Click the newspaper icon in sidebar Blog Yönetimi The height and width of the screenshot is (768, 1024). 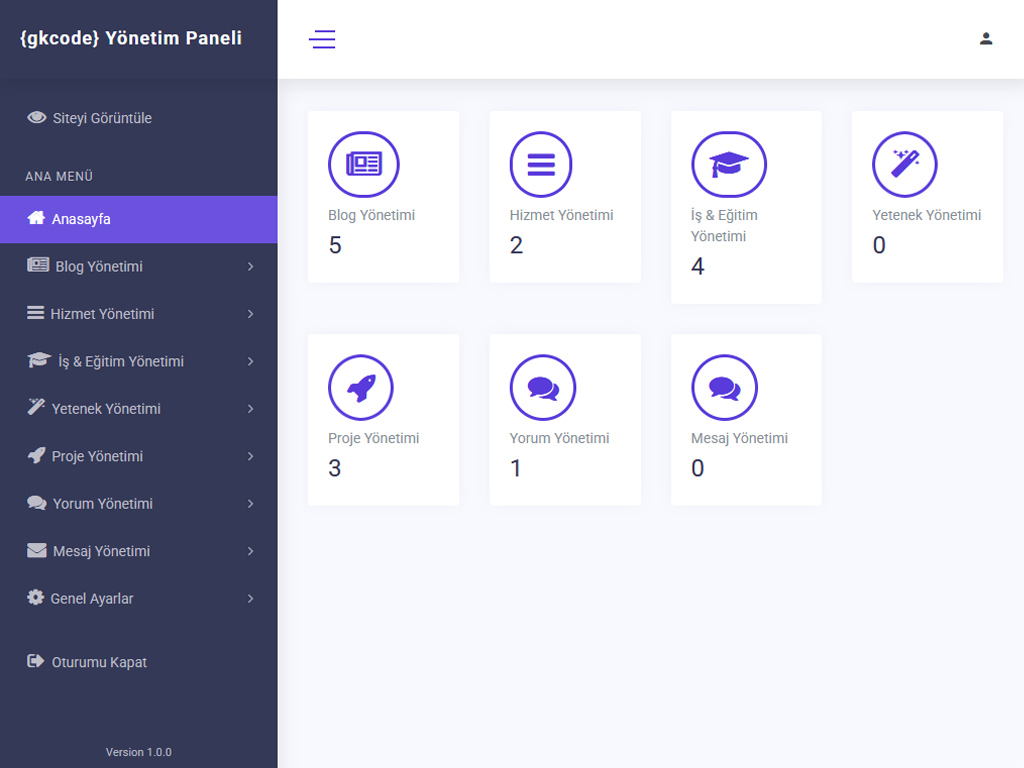tap(38, 265)
